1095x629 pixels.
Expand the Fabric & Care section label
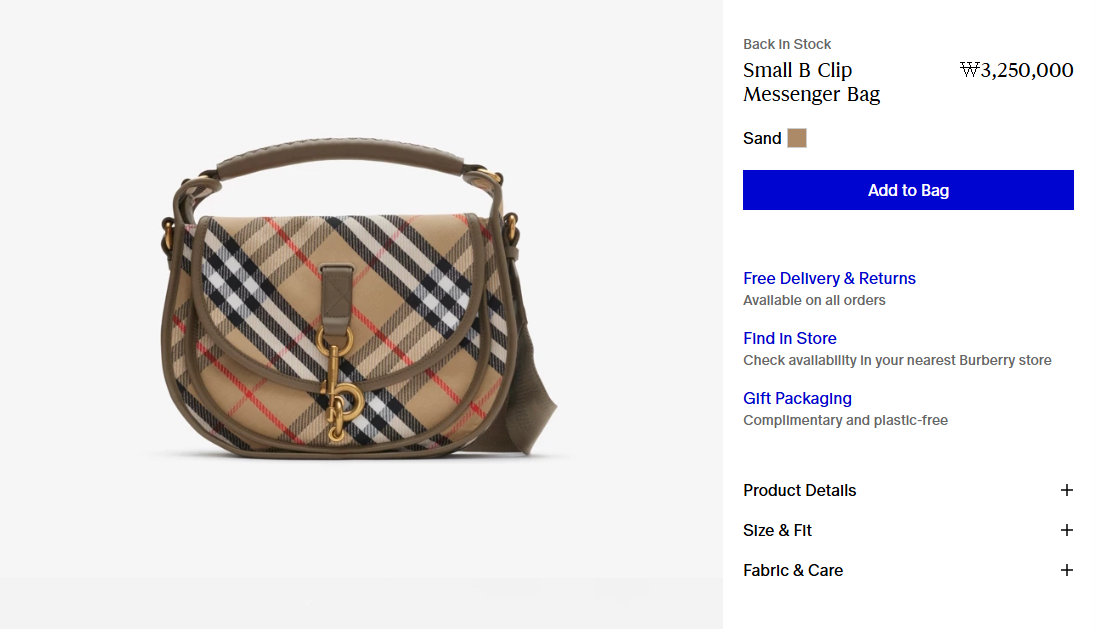point(792,570)
